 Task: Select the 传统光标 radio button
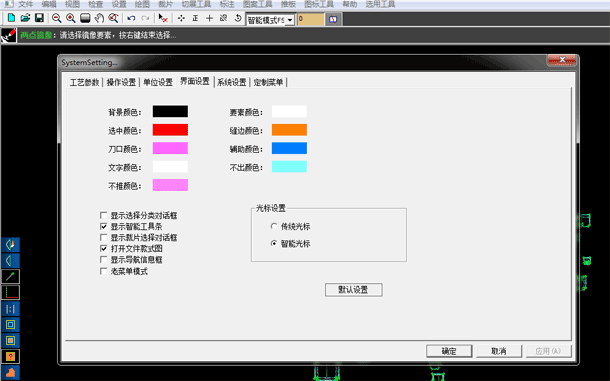tap(274, 226)
